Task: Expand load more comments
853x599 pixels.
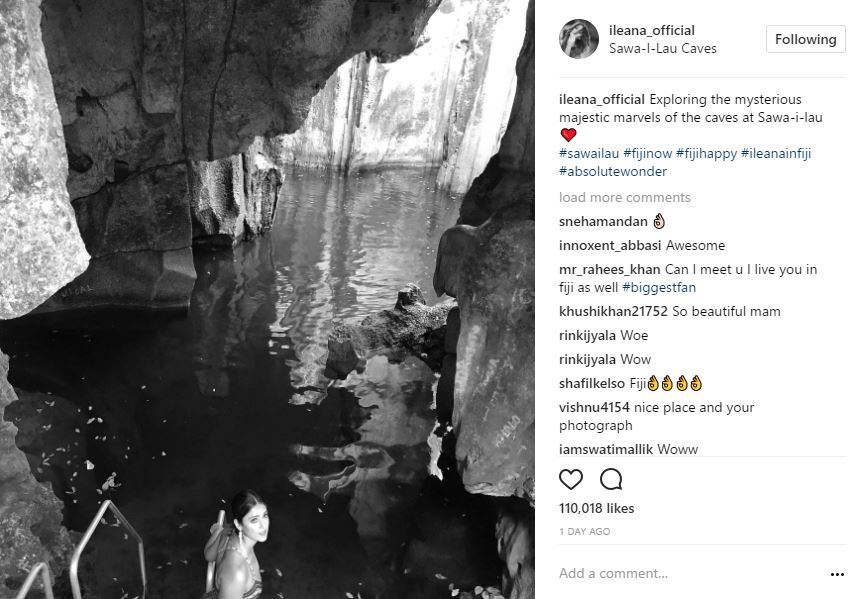Action: pyautogui.click(x=624, y=197)
